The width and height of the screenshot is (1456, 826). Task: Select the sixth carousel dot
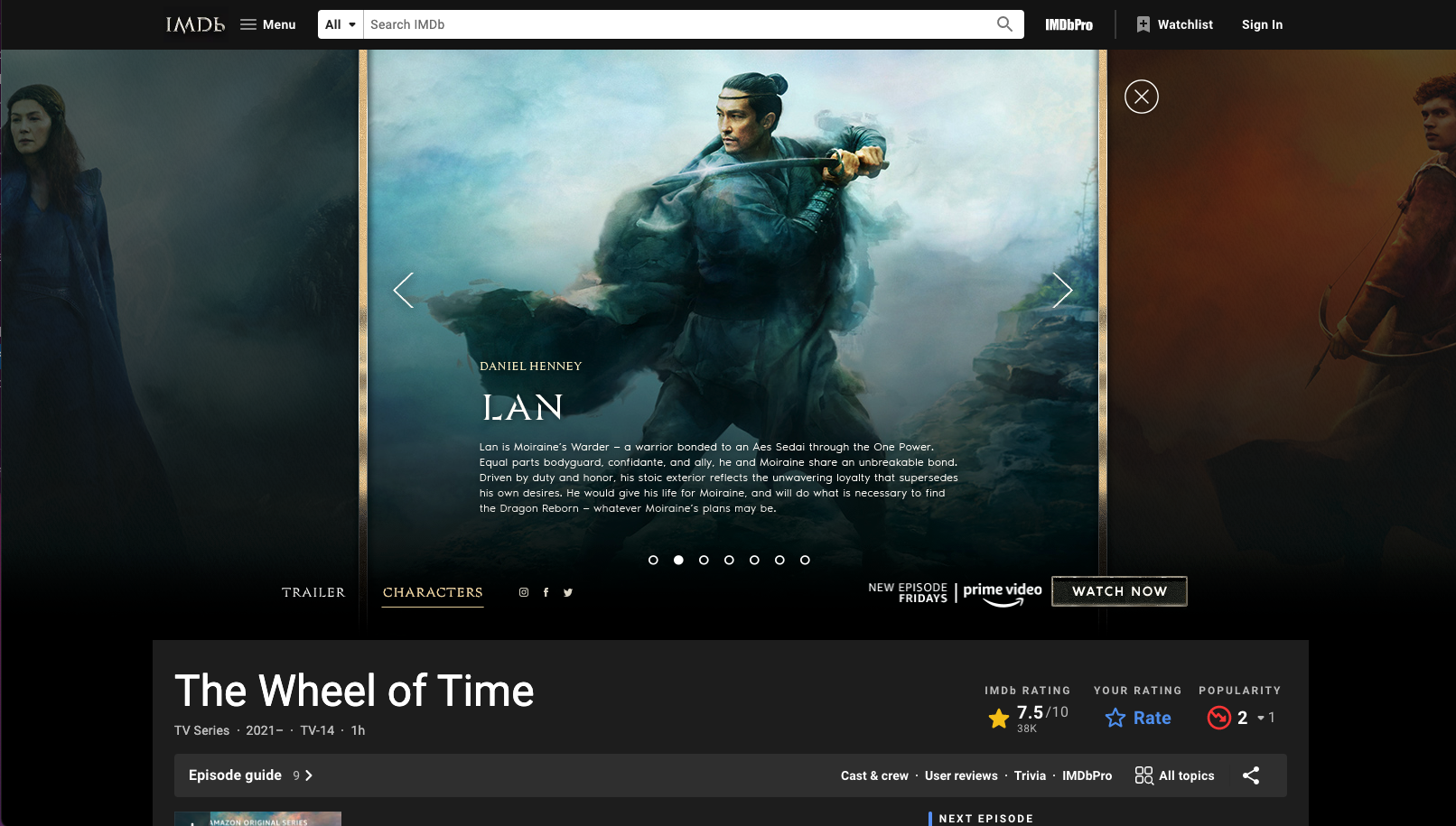coord(779,560)
